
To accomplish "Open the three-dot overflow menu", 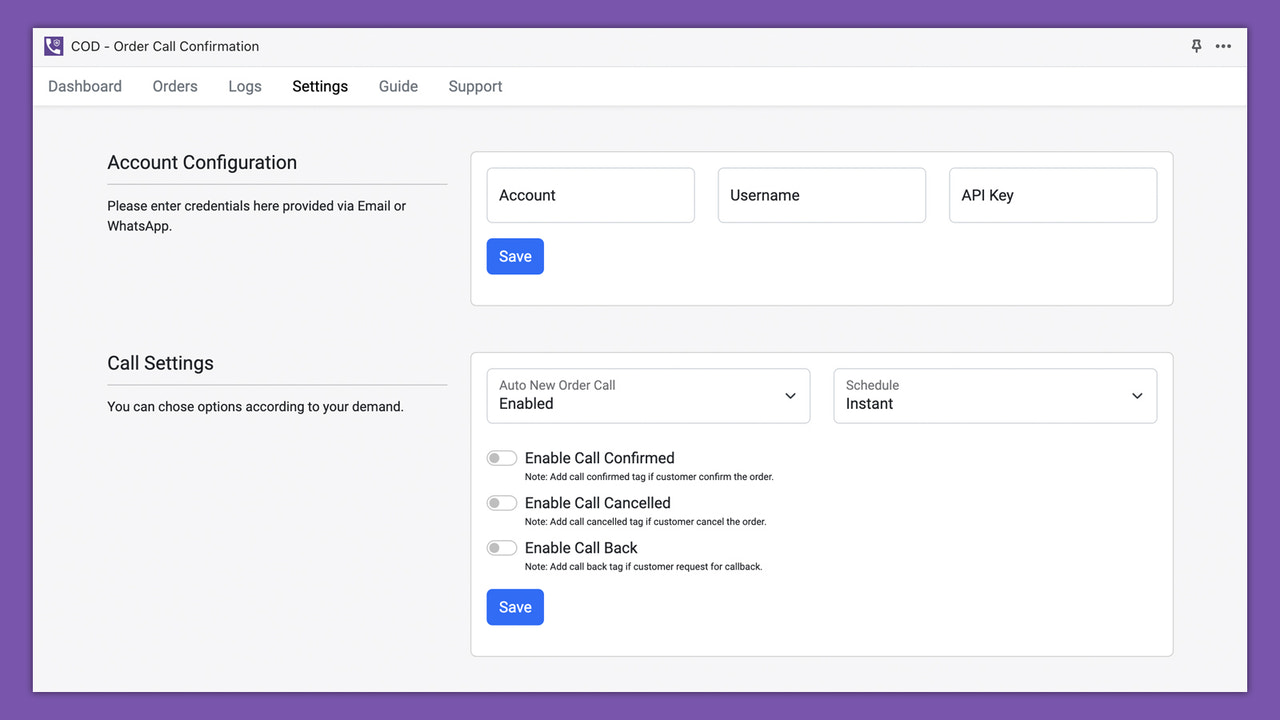I will pyautogui.click(x=1223, y=46).
